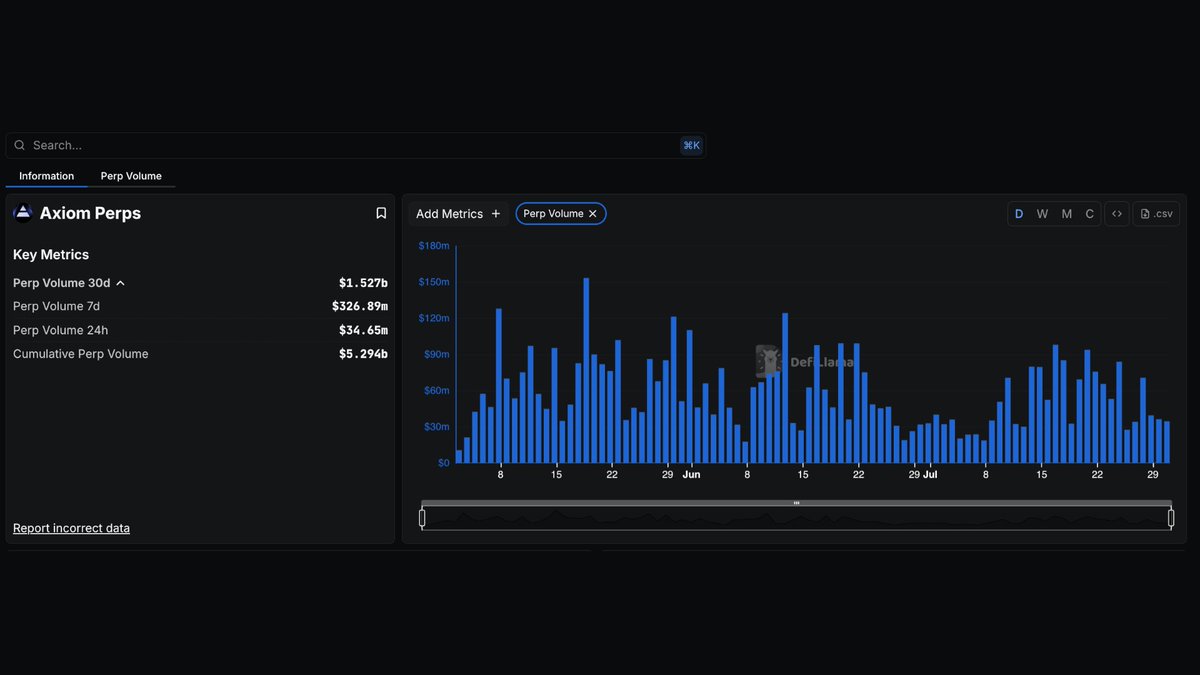The image size is (1200, 675).
Task: Remove the Perp Volume metric chip
Action: [x=592, y=214]
